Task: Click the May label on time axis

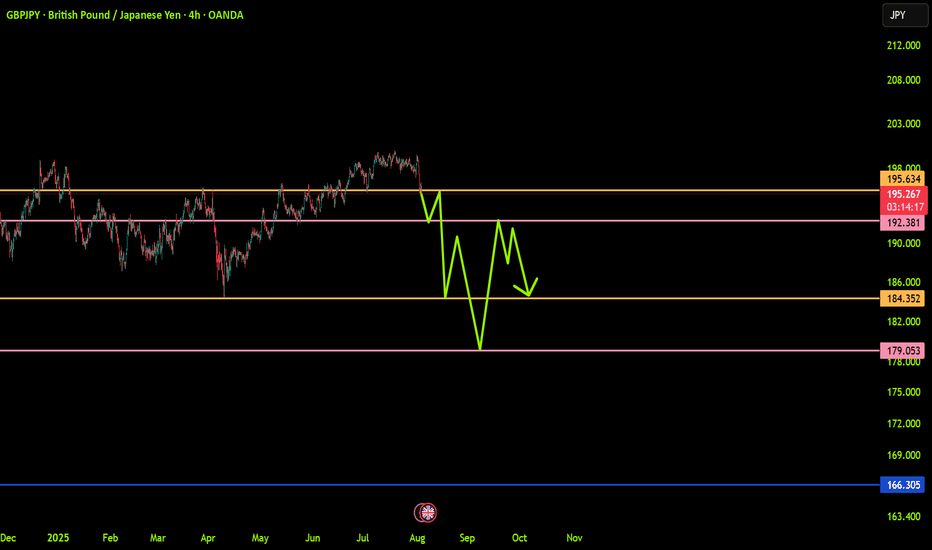Action: (x=260, y=538)
